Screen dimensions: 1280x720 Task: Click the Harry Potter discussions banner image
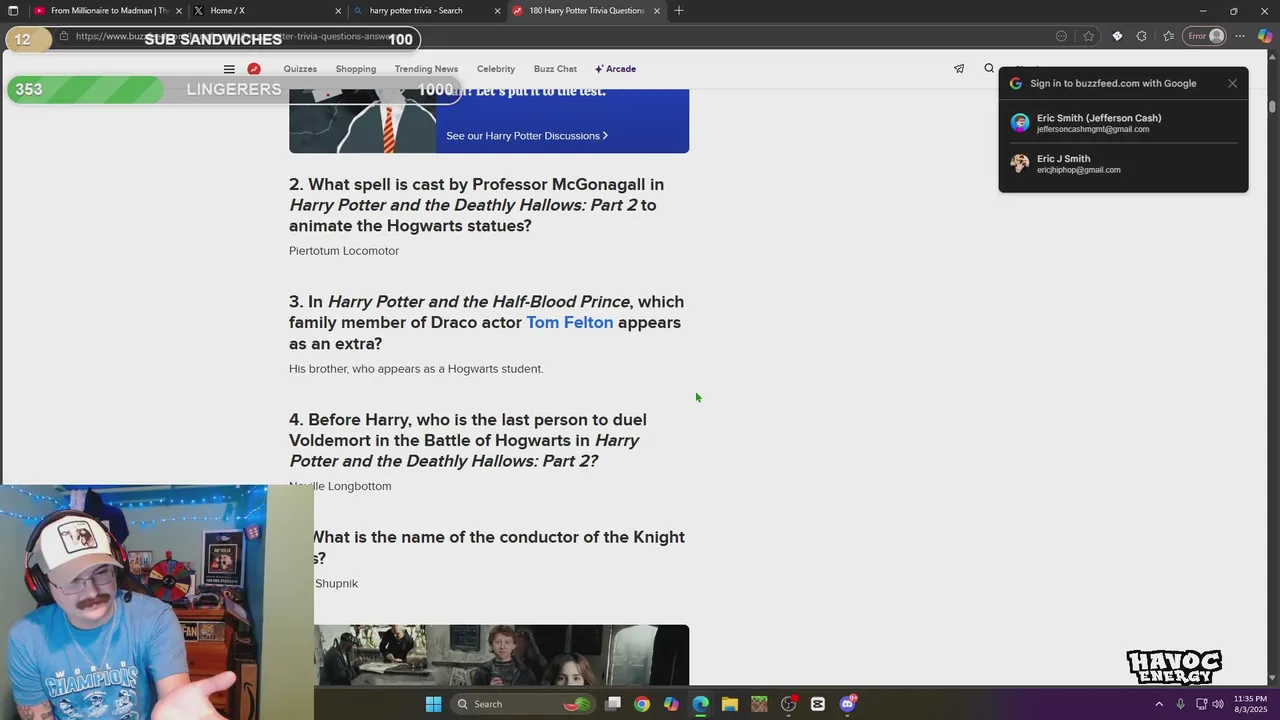[x=363, y=121]
